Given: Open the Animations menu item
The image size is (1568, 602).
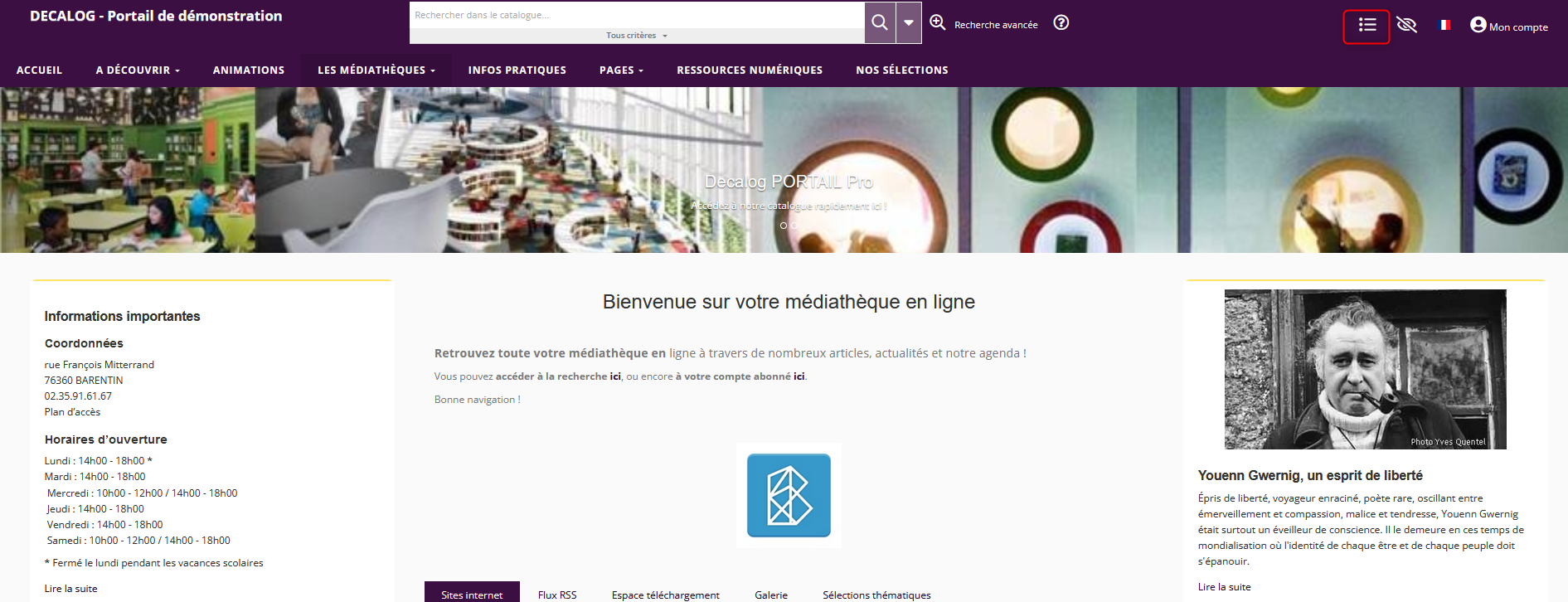Looking at the screenshot, I should 248,70.
